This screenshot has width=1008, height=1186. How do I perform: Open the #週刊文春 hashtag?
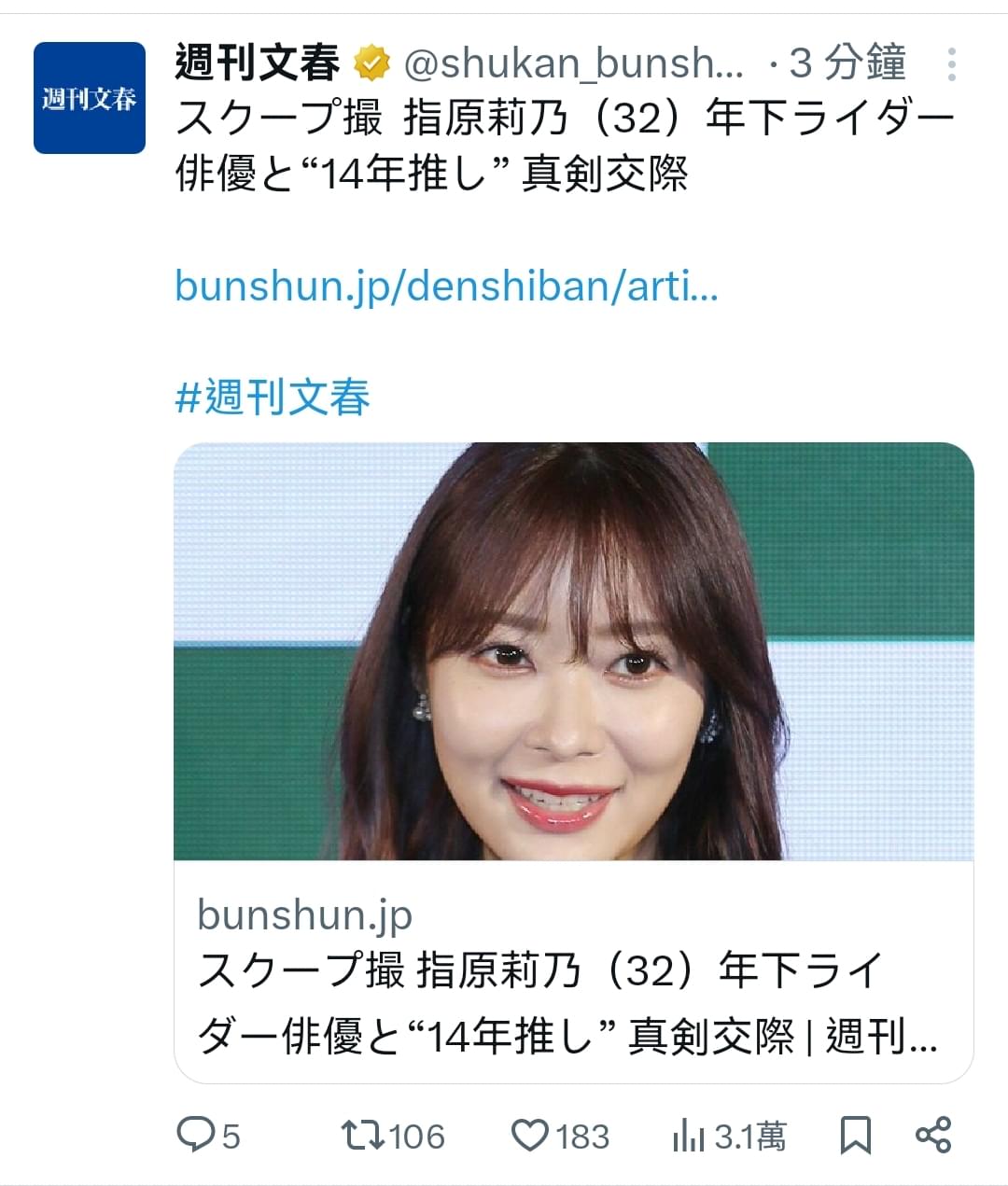pos(273,397)
